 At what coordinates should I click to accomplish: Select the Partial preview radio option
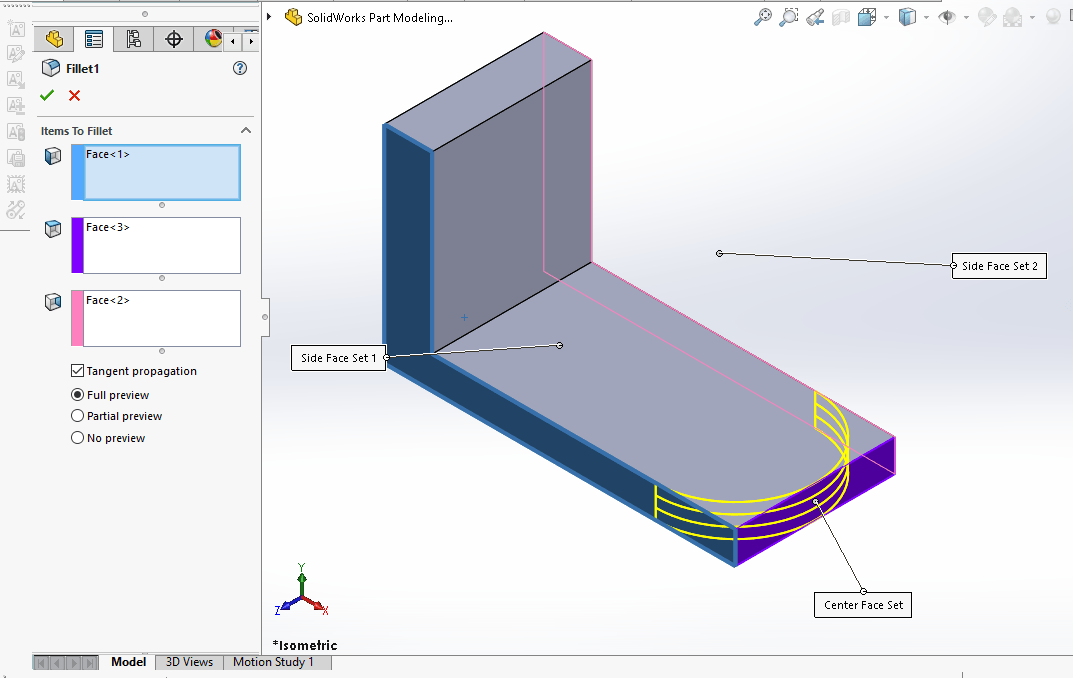tap(78, 416)
